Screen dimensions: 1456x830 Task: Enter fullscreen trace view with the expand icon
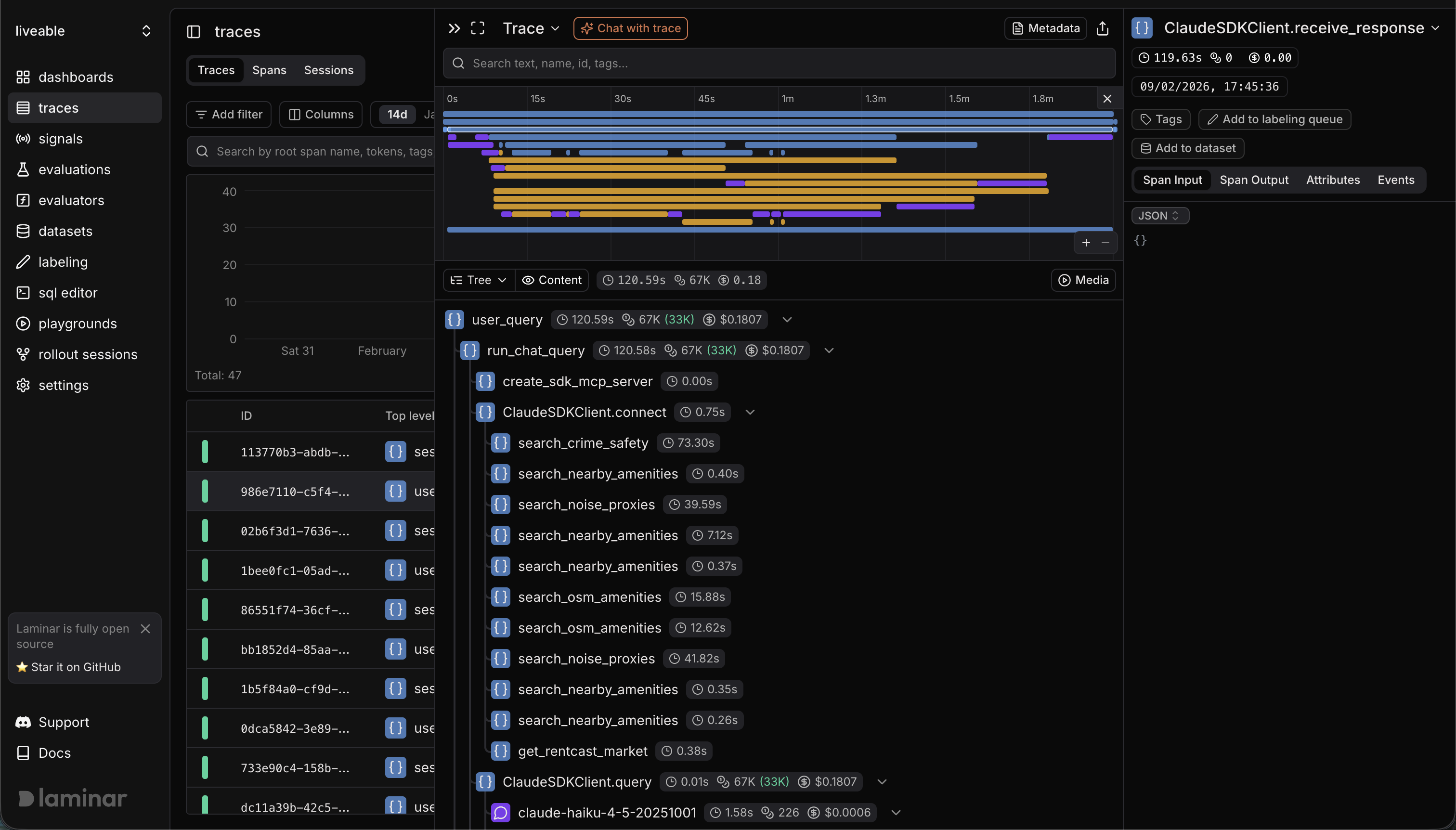click(x=478, y=27)
